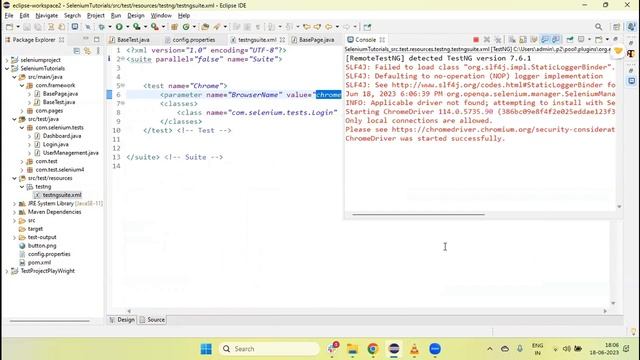Expand the JRE System Library node
The image size is (640, 360).
pyautogui.click(x=15, y=204)
